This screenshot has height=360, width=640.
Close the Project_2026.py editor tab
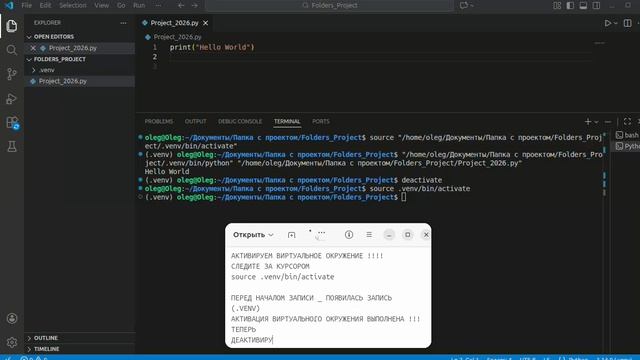coord(206,23)
